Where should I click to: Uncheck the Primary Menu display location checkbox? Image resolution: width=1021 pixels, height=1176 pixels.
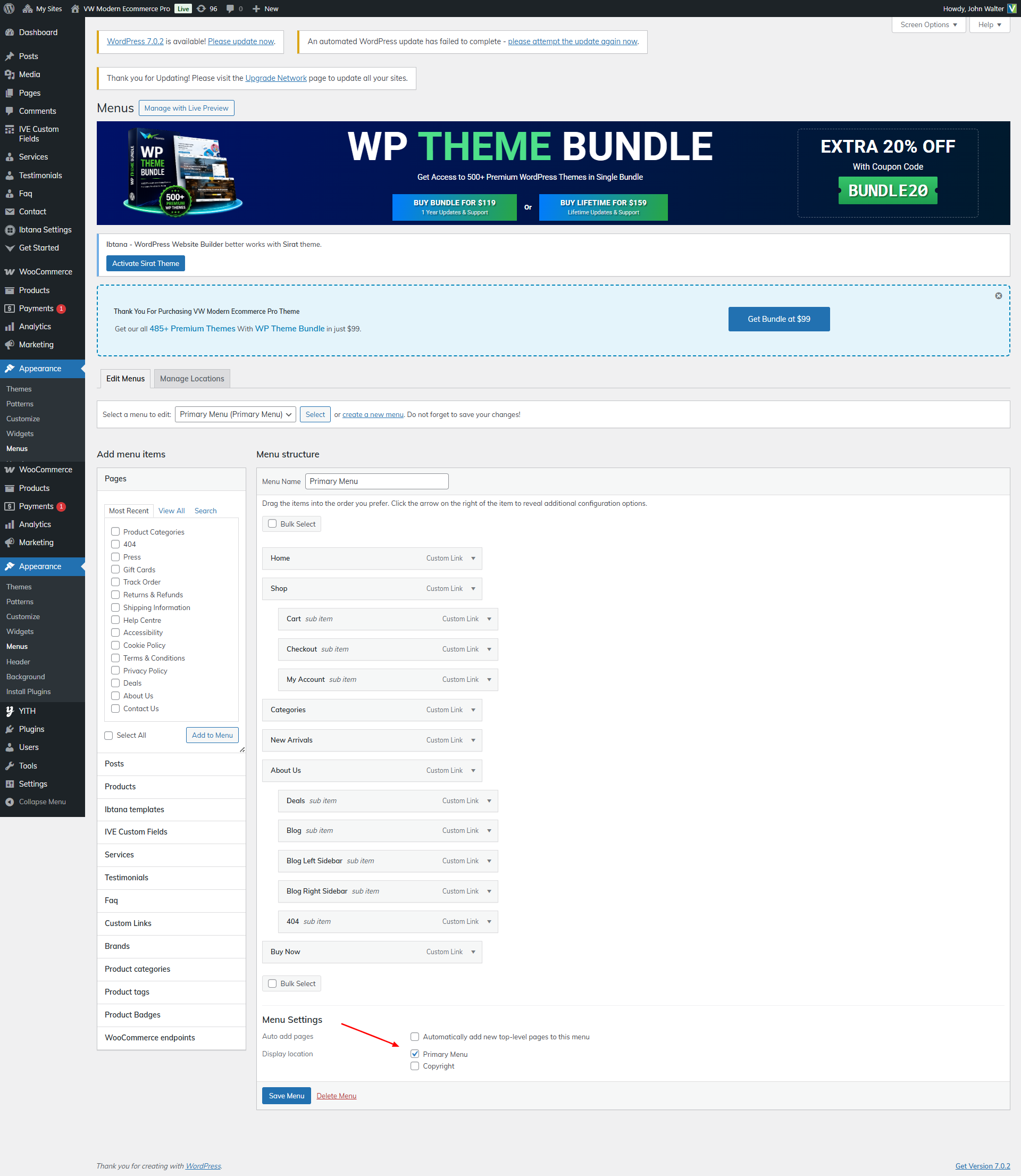[415, 1054]
